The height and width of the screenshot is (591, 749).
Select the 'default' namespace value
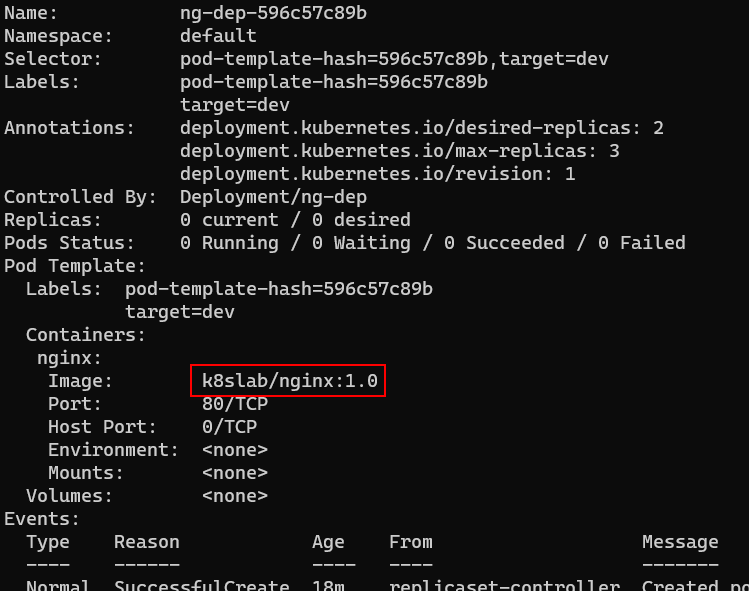coord(218,36)
